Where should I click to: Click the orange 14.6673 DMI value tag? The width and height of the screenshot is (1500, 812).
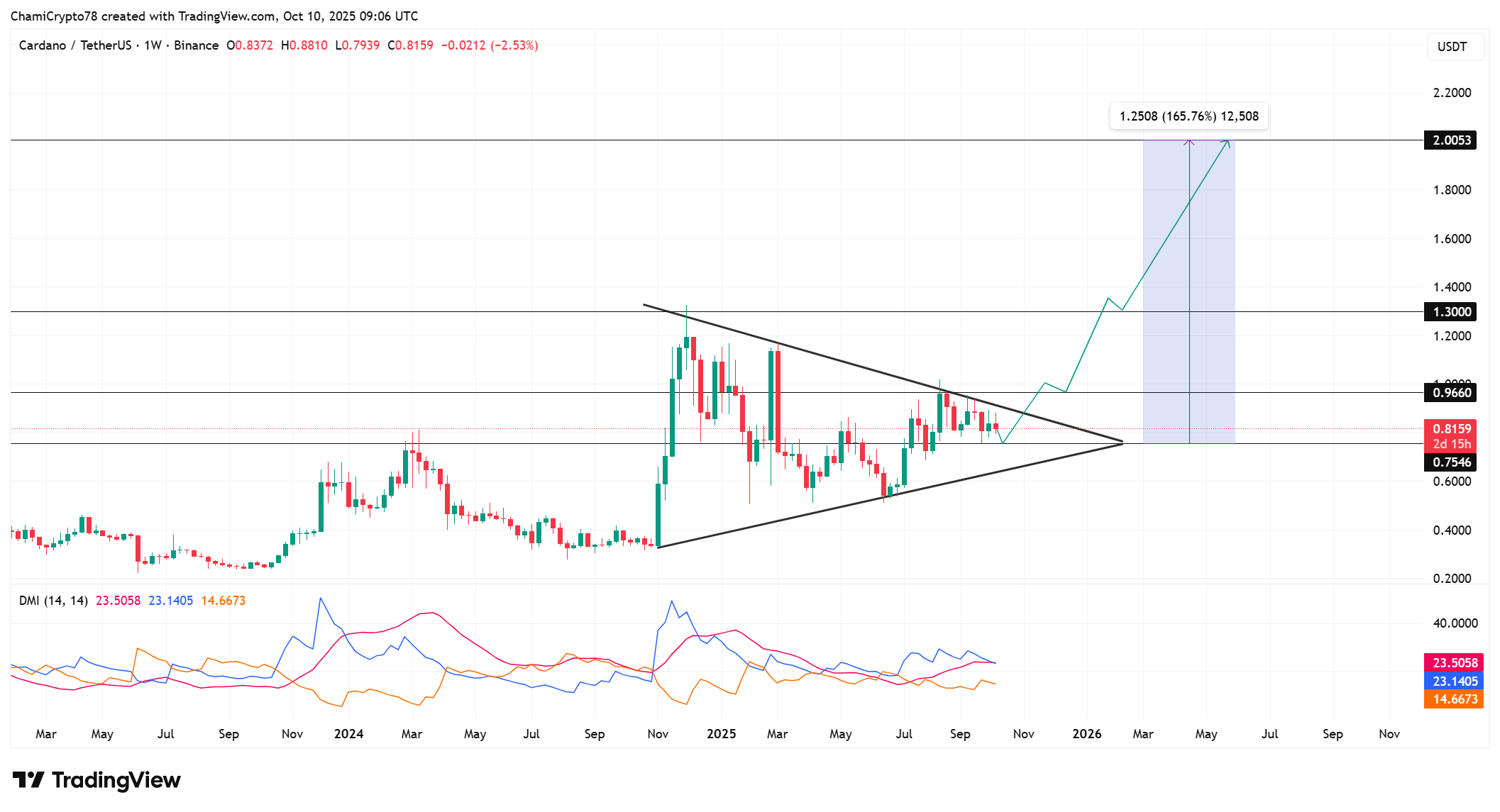tap(1454, 699)
